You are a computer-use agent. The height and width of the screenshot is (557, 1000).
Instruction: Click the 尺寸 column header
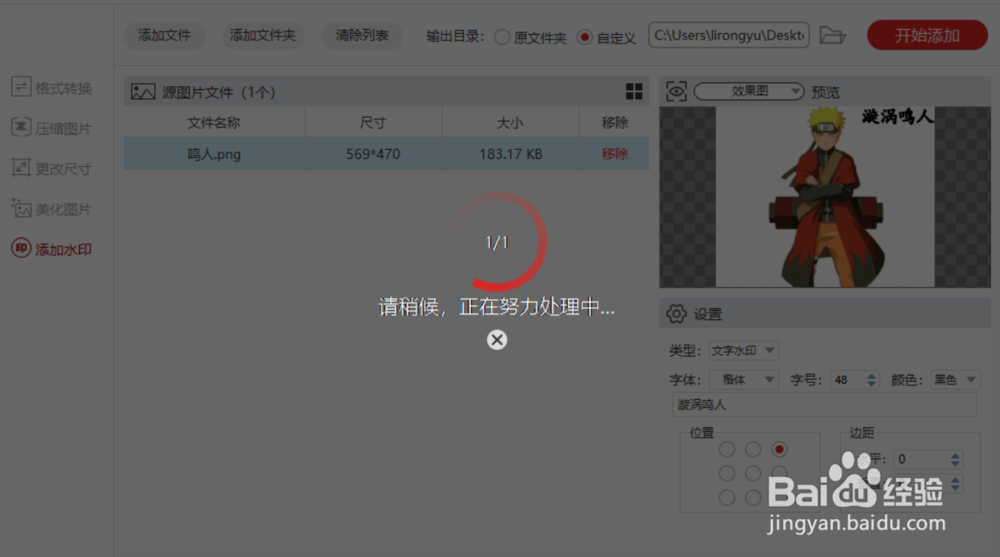(x=373, y=123)
